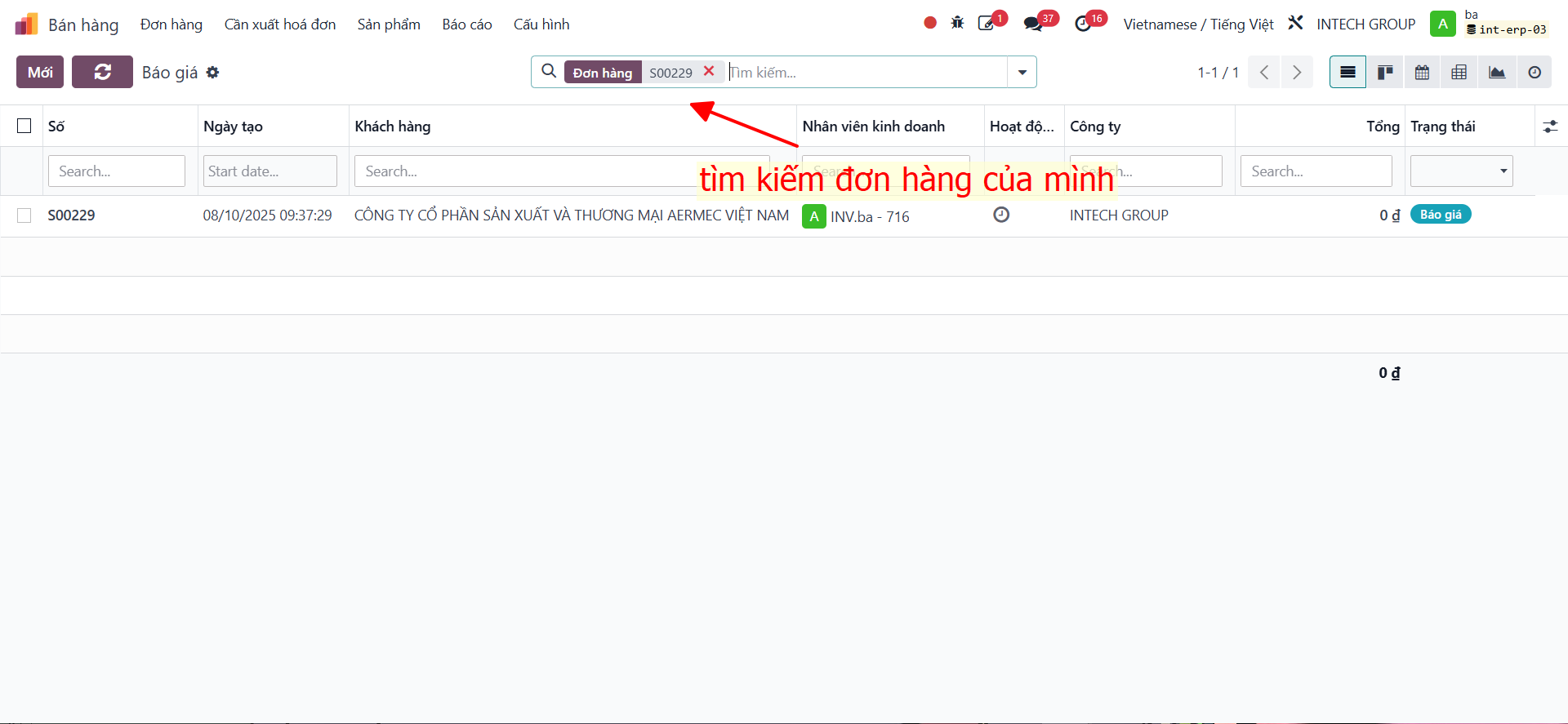Switch to activity view
Screen dimensions: 1568x724
pos(1535,72)
